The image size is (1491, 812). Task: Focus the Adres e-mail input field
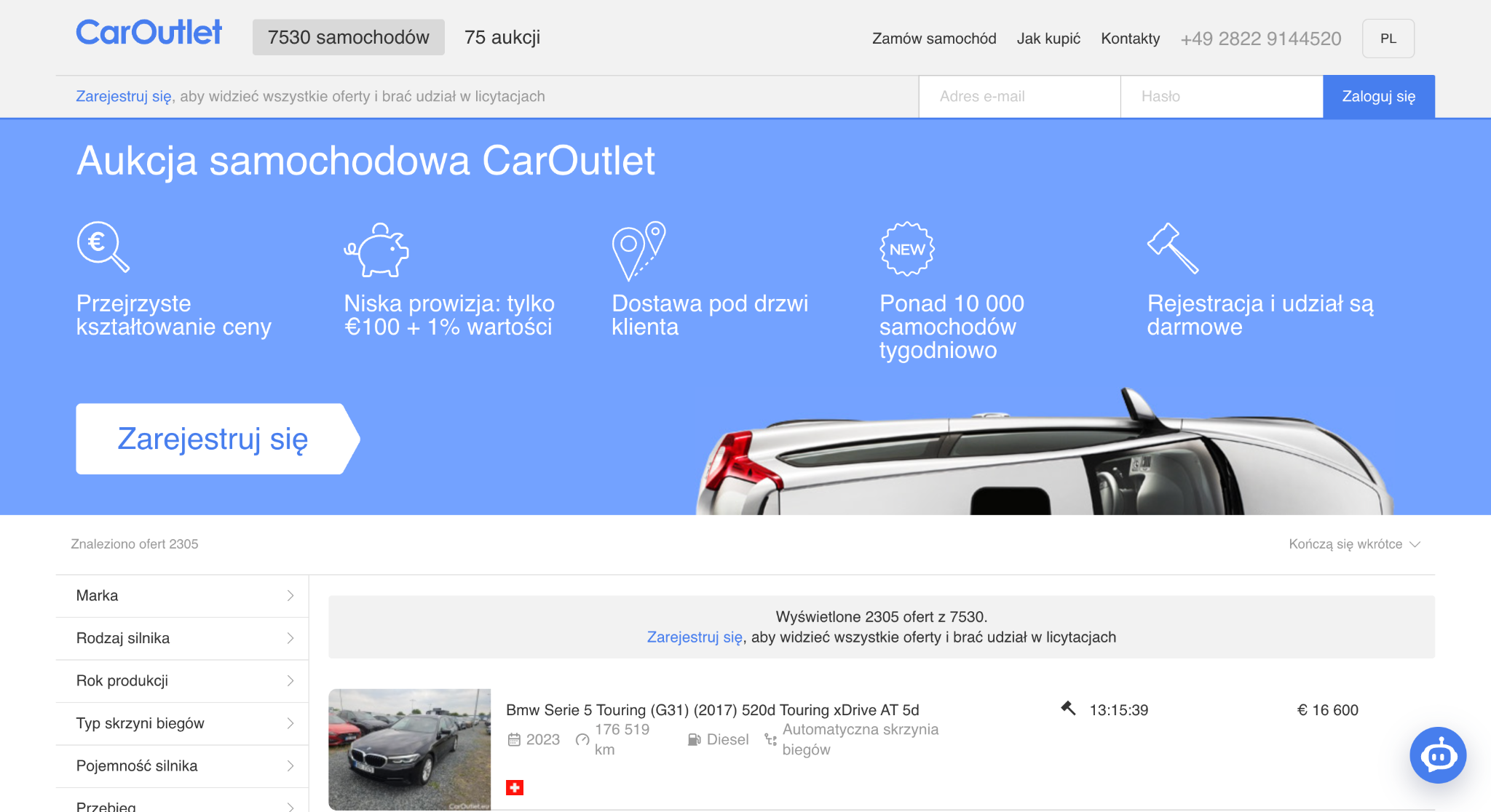click(1019, 96)
